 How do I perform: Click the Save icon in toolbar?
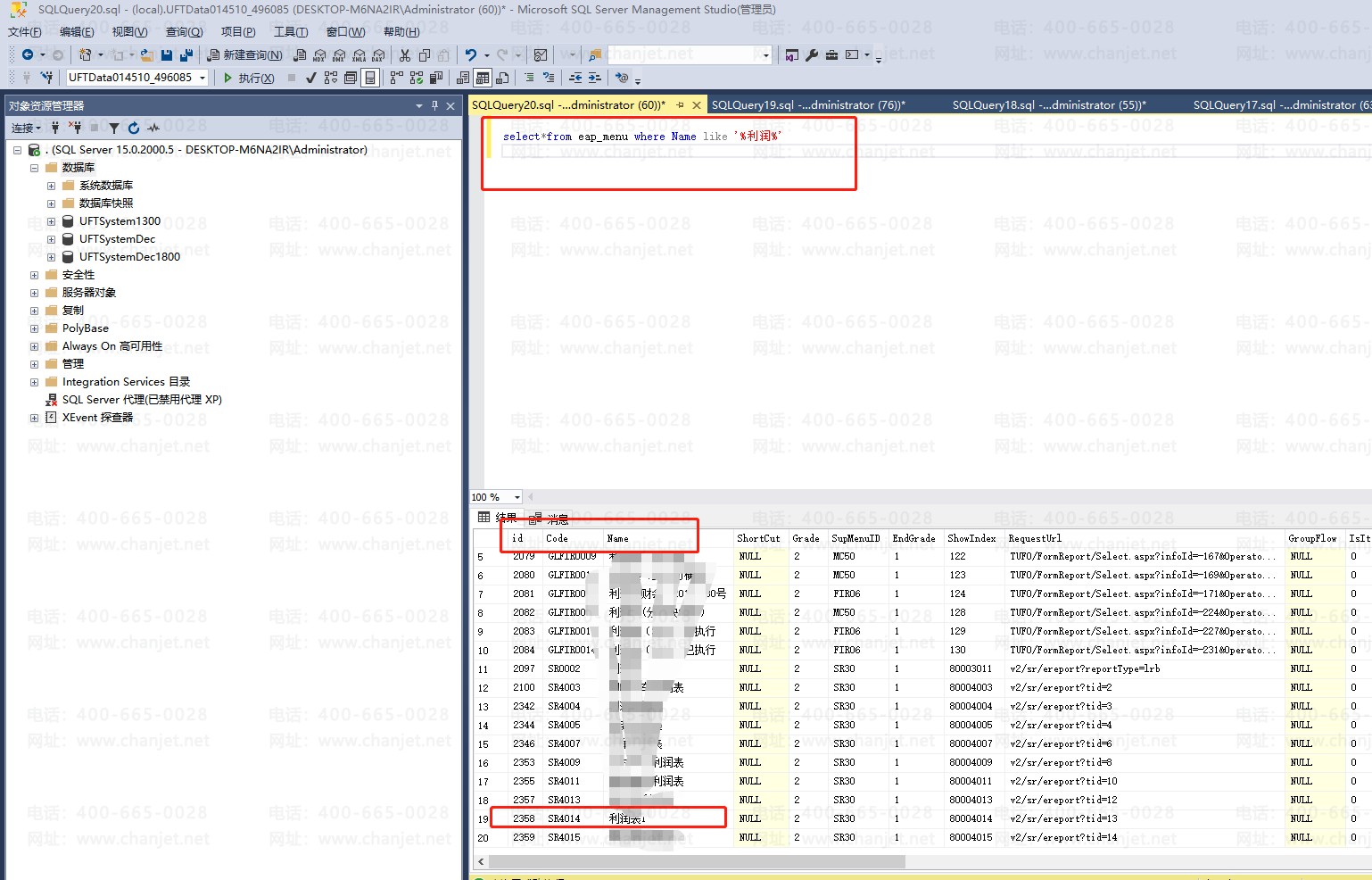(x=167, y=55)
